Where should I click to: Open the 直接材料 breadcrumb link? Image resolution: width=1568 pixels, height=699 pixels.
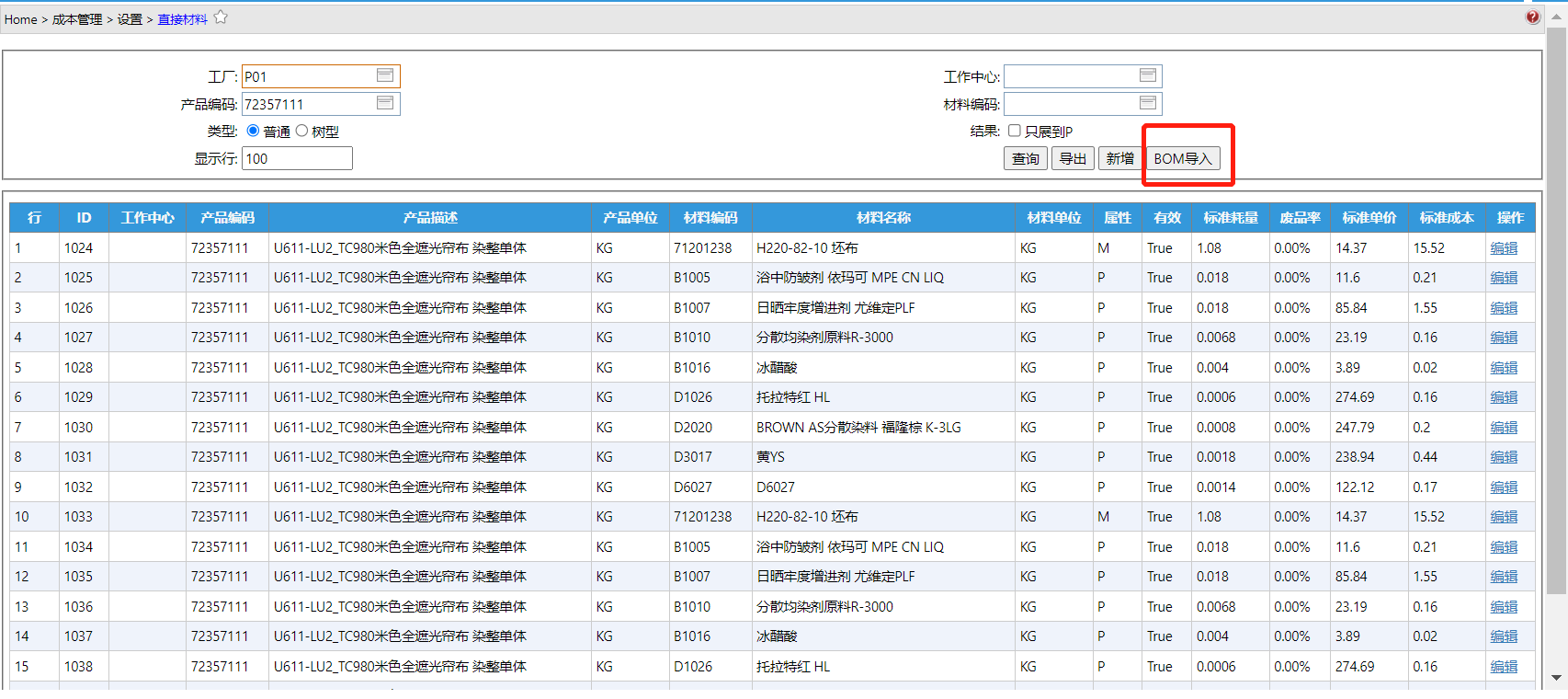click(x=182, y=19)
